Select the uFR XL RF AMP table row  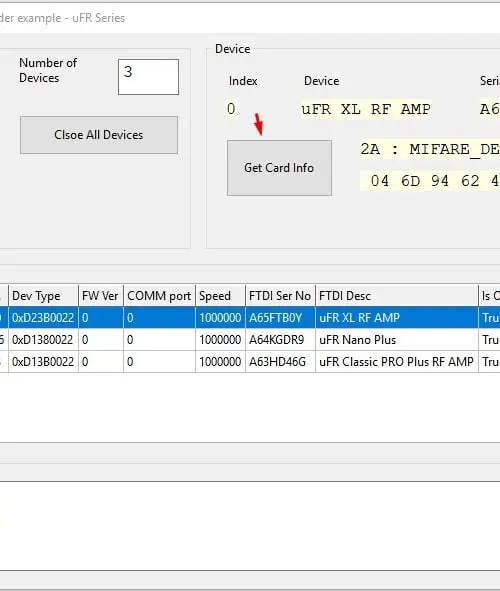pos(250,318)
